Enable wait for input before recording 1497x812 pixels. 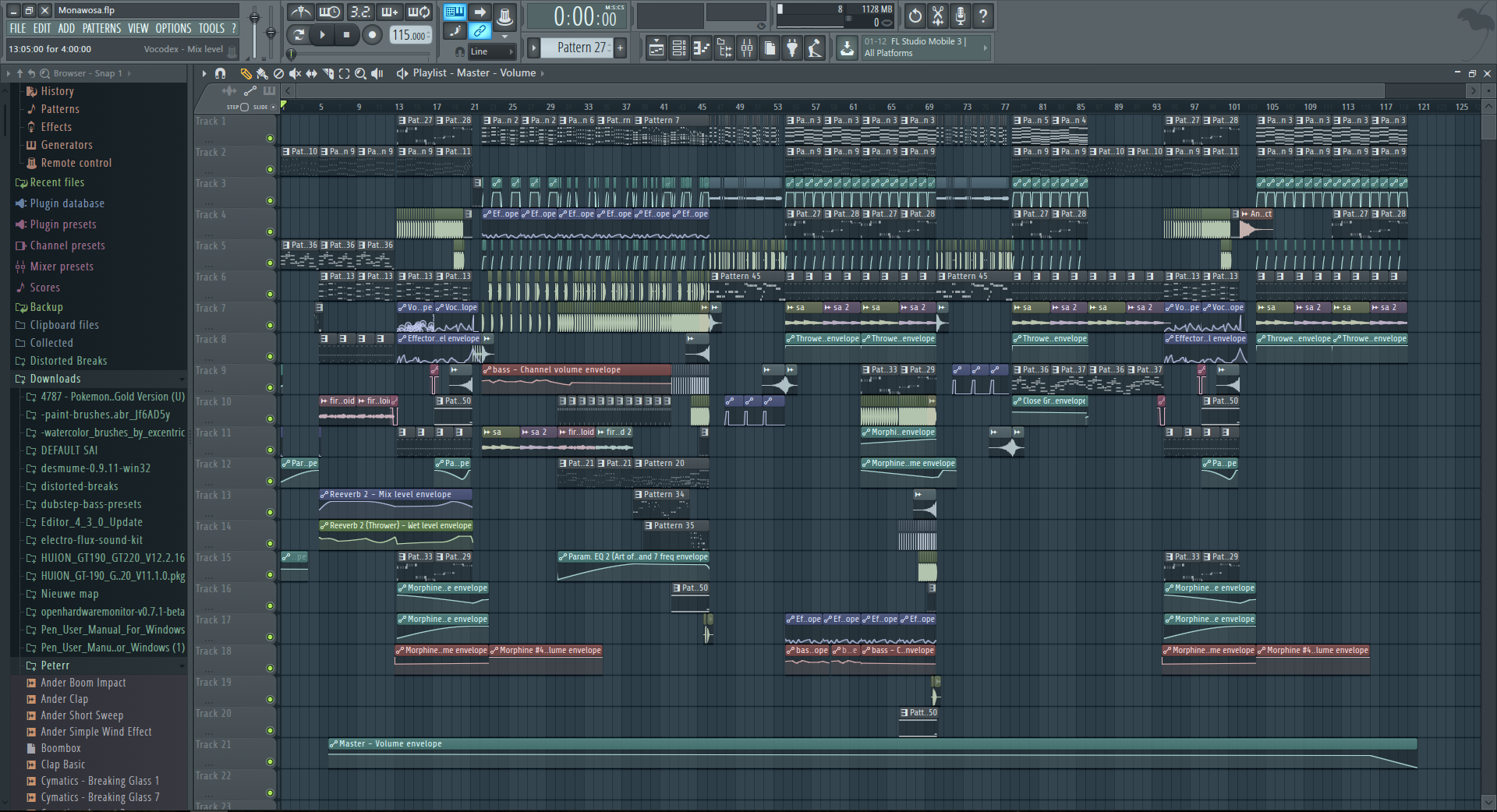pos(330,12)
